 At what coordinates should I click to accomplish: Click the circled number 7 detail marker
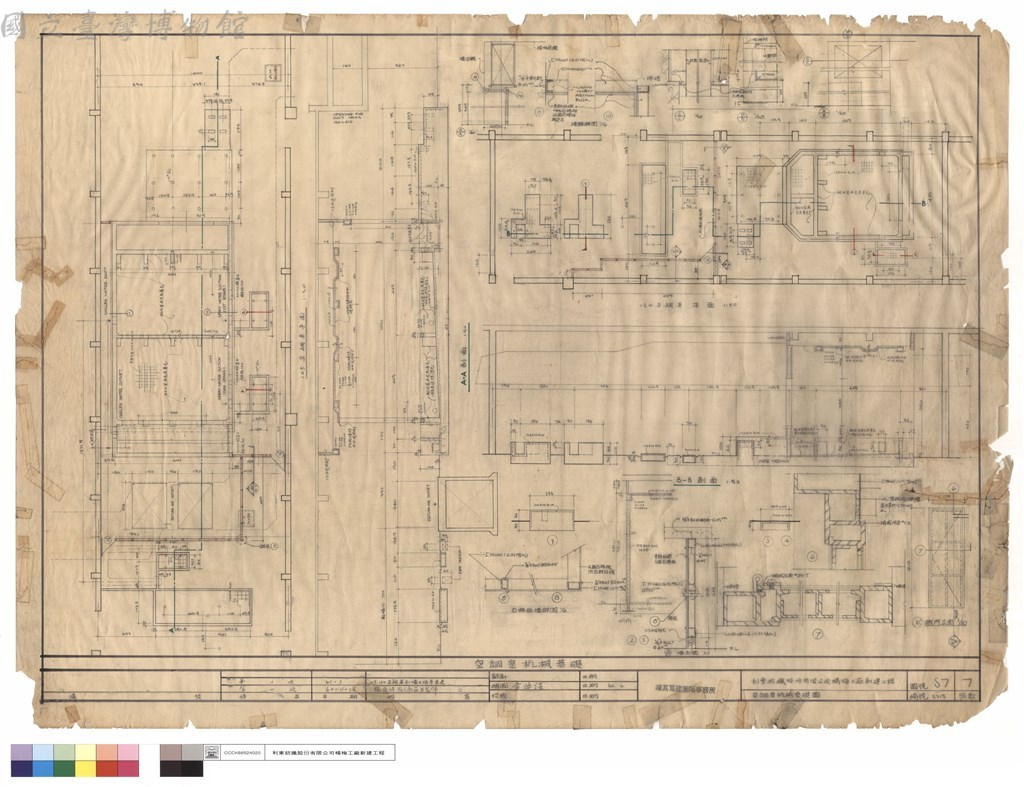pyautogui.click(x=816, y=634)
